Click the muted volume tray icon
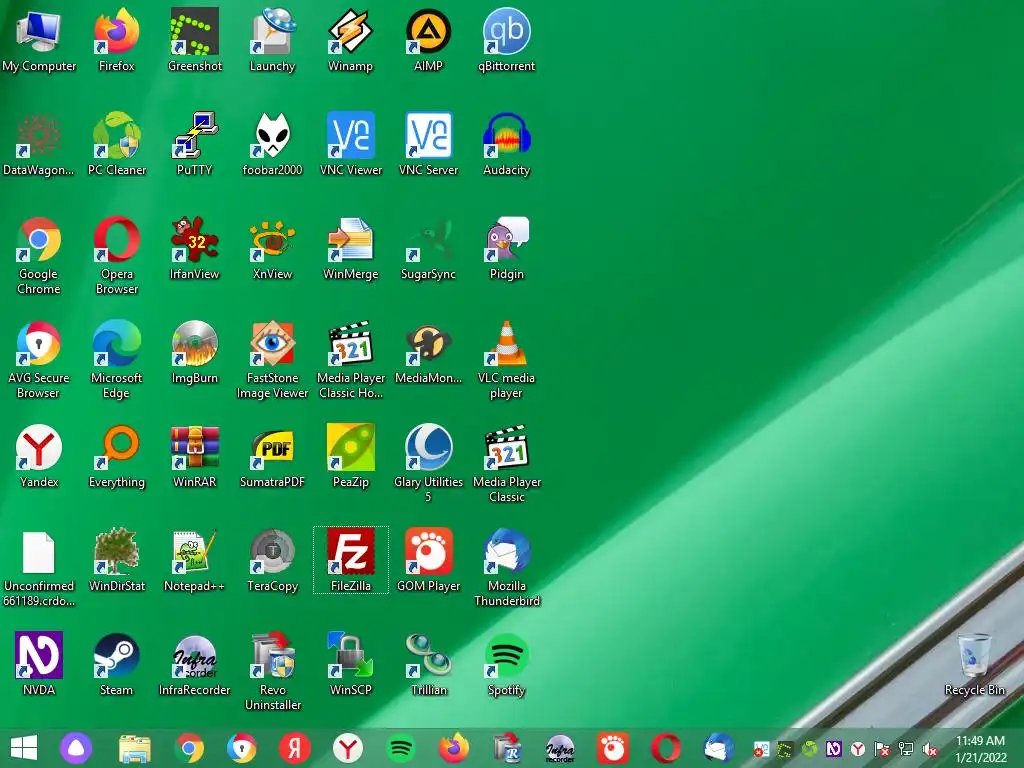 [930, 750]
